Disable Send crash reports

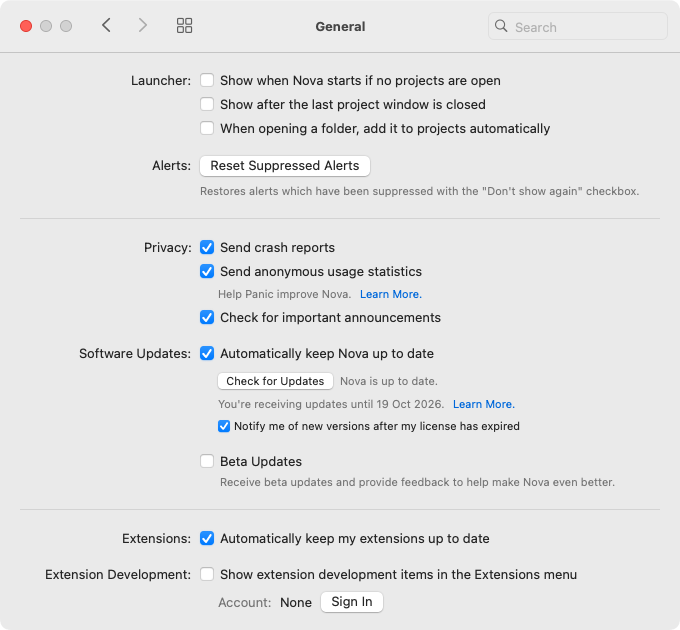coord(207,247)
